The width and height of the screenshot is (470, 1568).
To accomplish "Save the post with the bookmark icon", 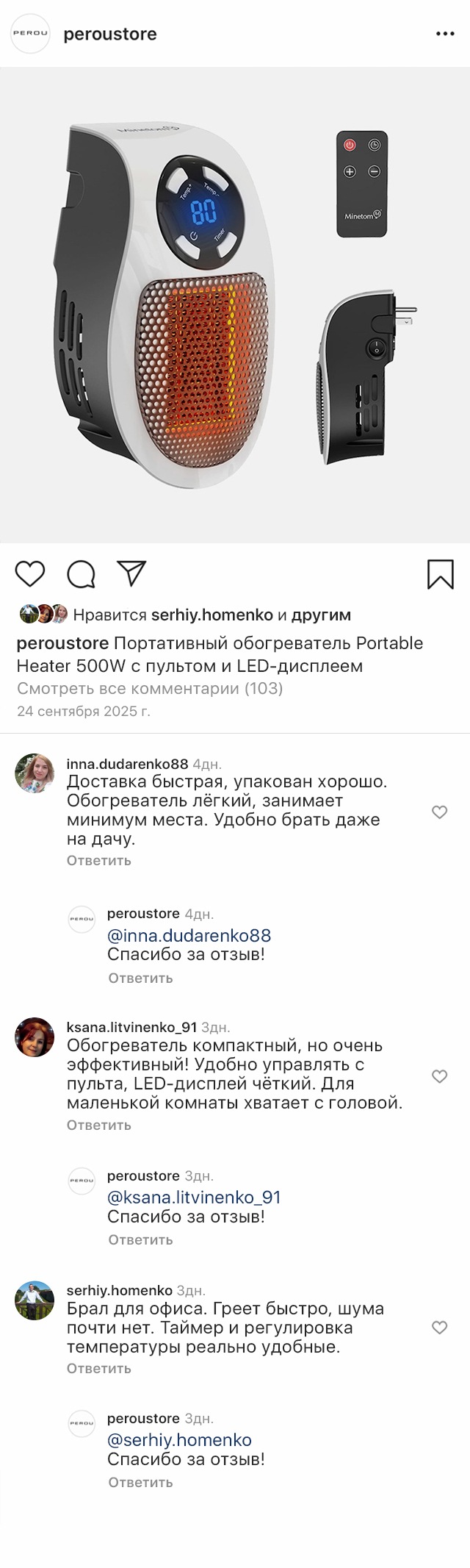I will pos(440,574).
